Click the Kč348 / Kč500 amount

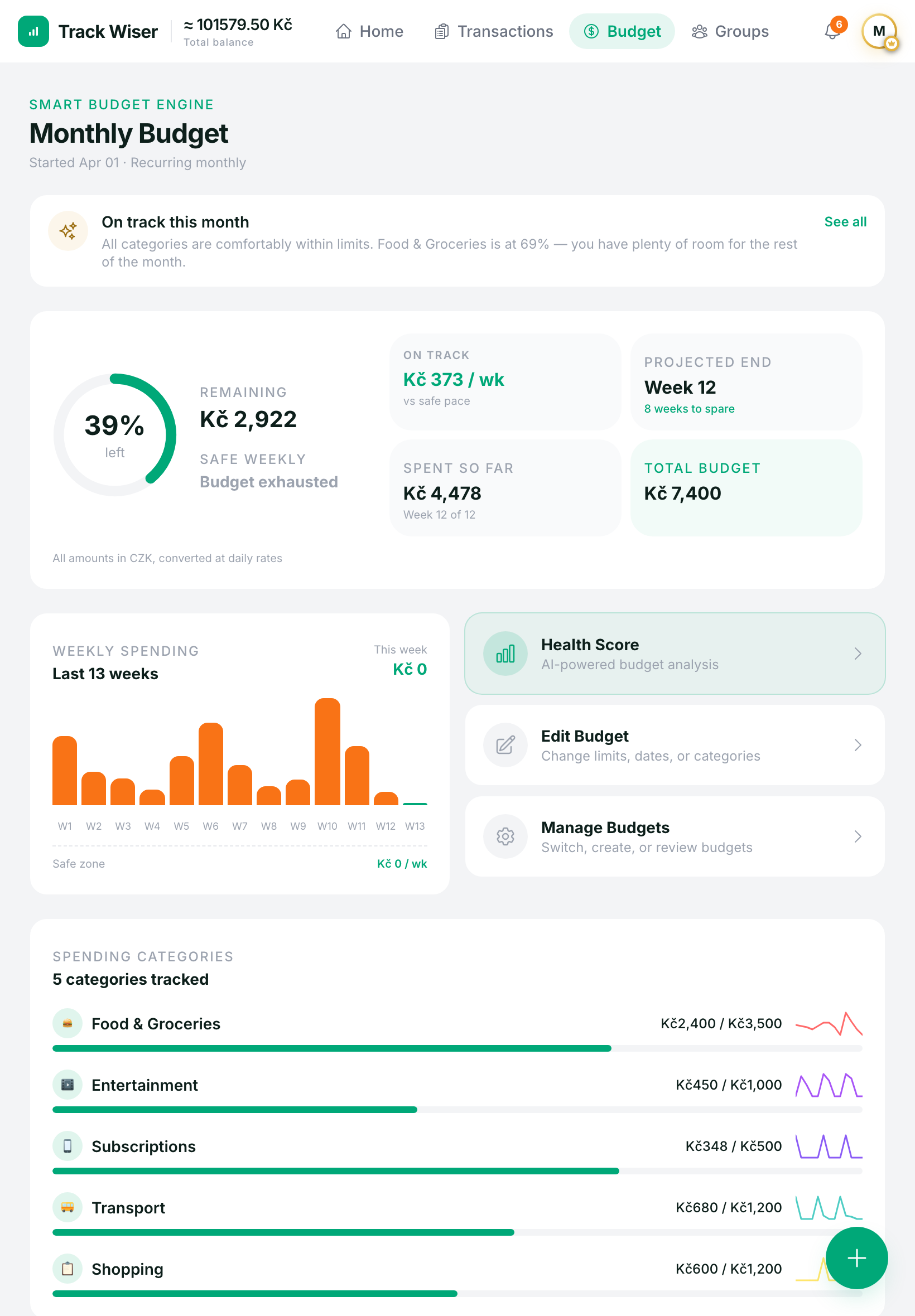[x=733, y=1146]
